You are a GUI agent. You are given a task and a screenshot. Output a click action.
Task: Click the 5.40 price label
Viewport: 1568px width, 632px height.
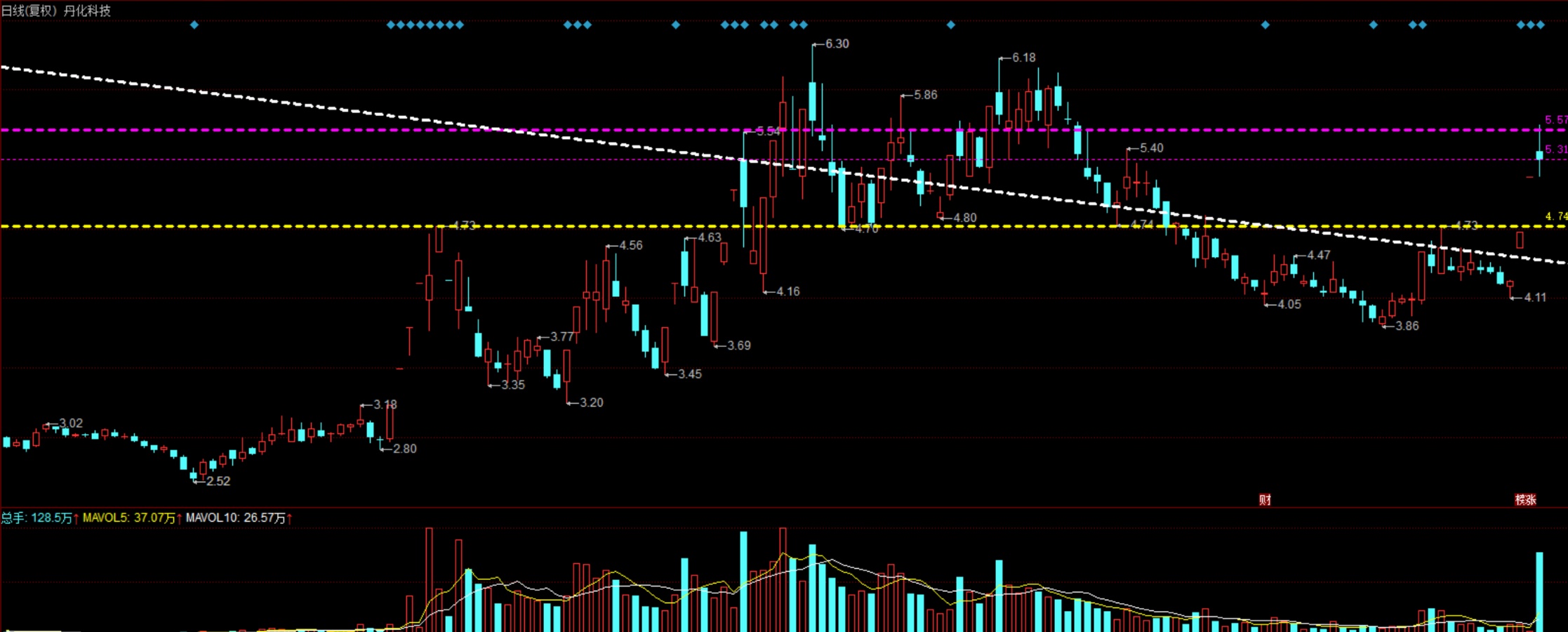tap(1151, 148)
